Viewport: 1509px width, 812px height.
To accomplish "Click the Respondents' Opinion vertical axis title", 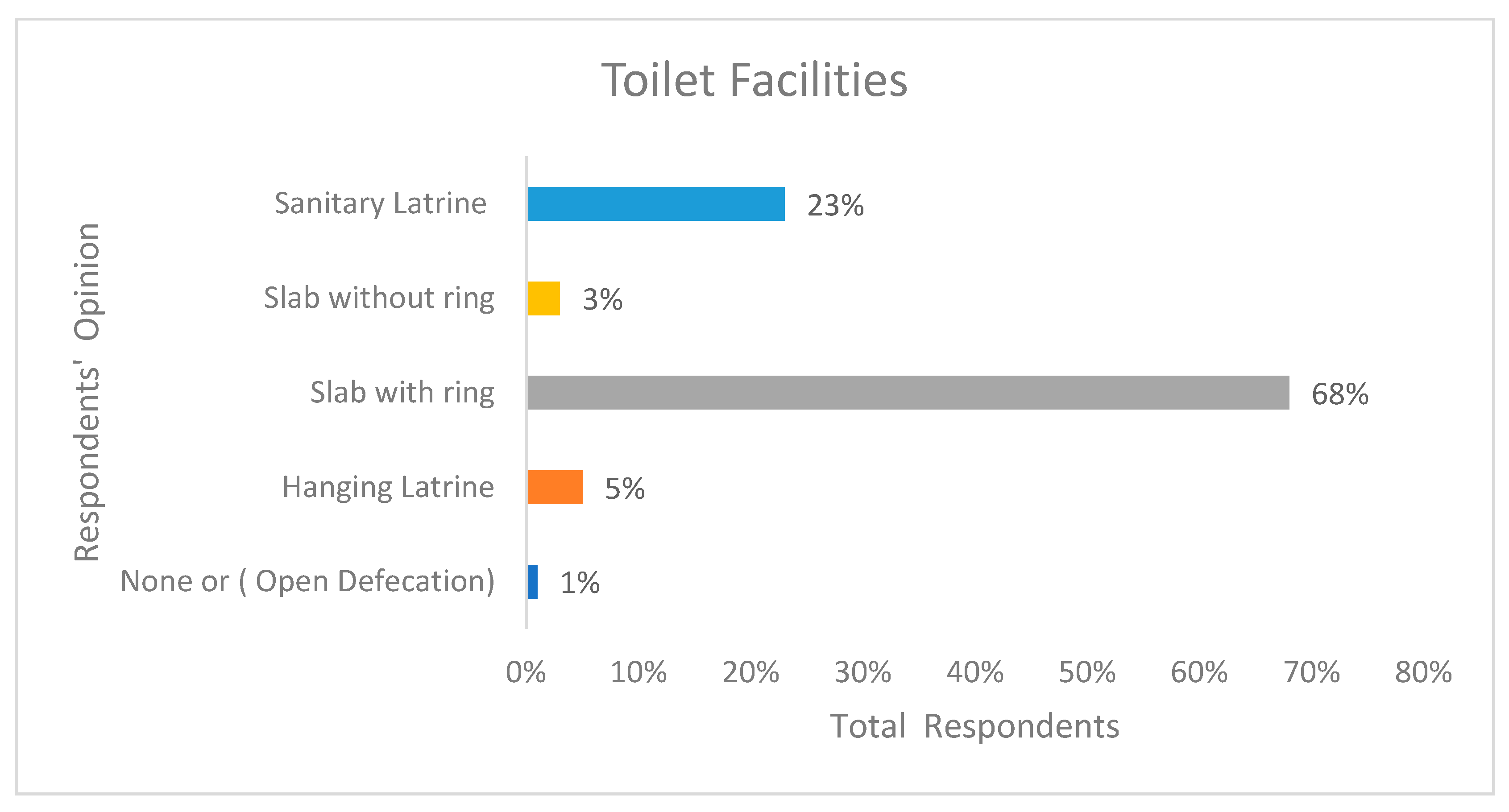I will tap(87, 393).
